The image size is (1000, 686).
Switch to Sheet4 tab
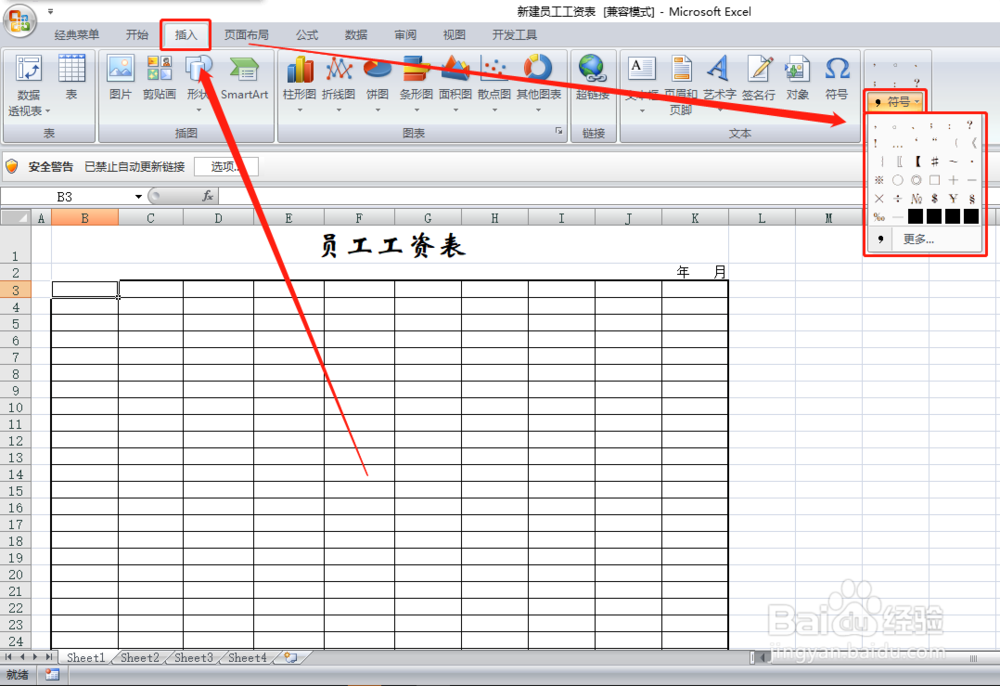click(x=247, y=657)
